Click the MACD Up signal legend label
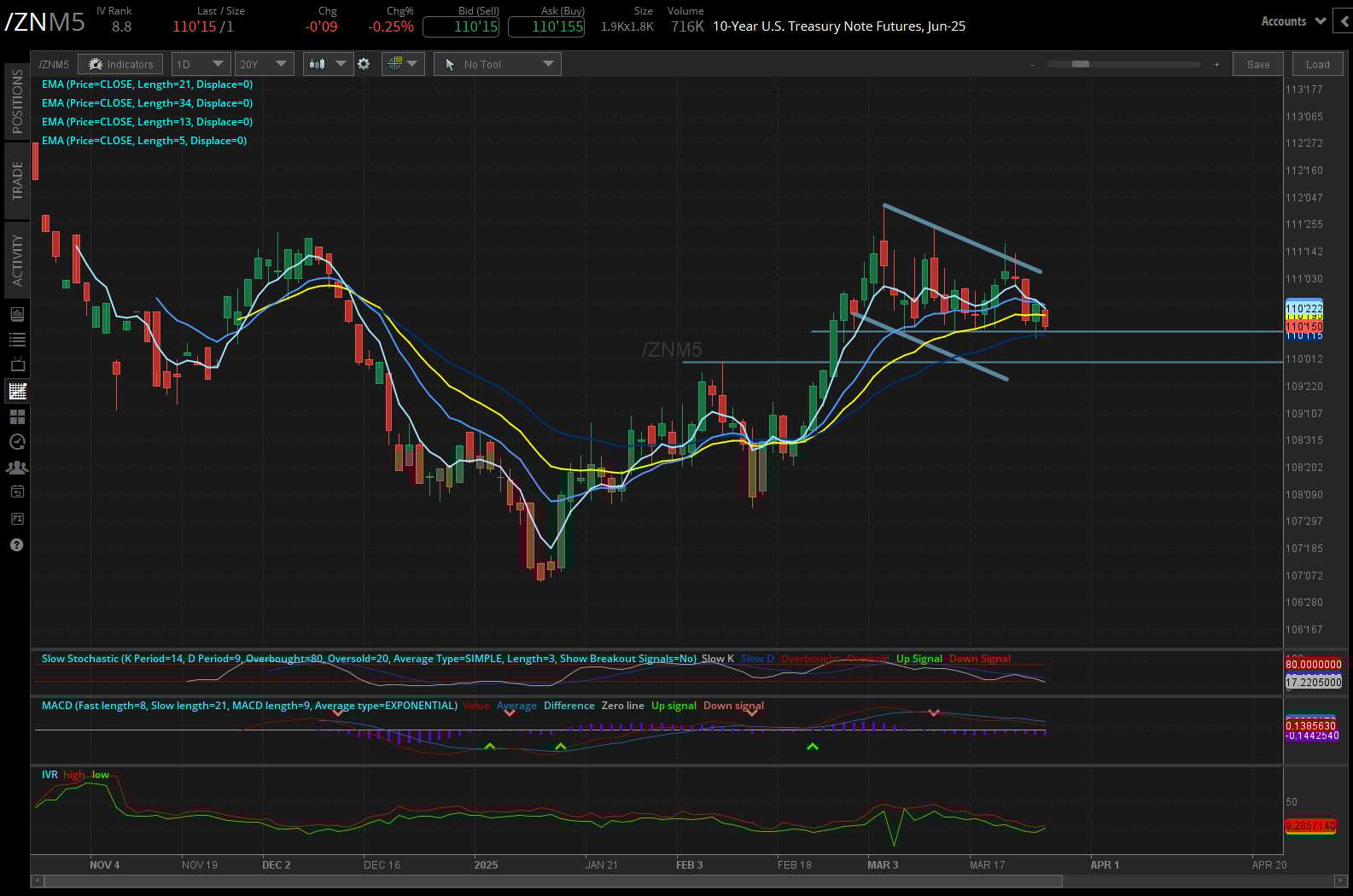The width and height of the screenshot is (1353, 896). [674, 706]
